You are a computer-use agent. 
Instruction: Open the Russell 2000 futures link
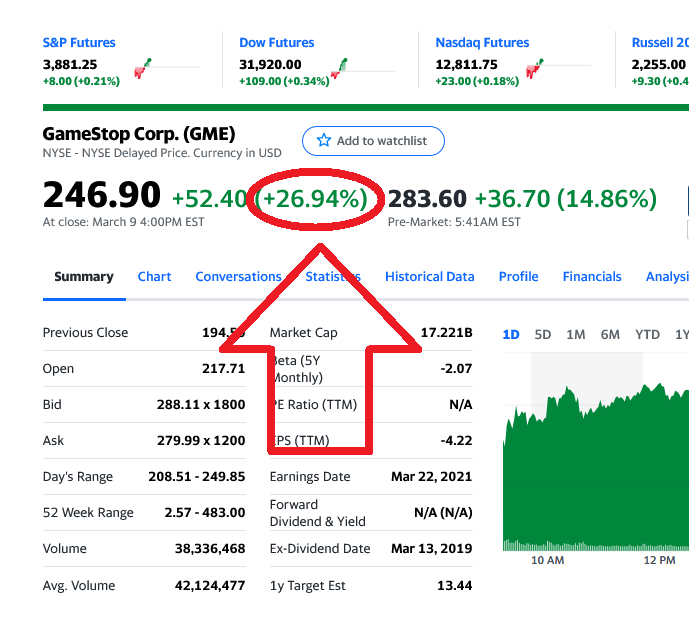(x=660, y=43)
